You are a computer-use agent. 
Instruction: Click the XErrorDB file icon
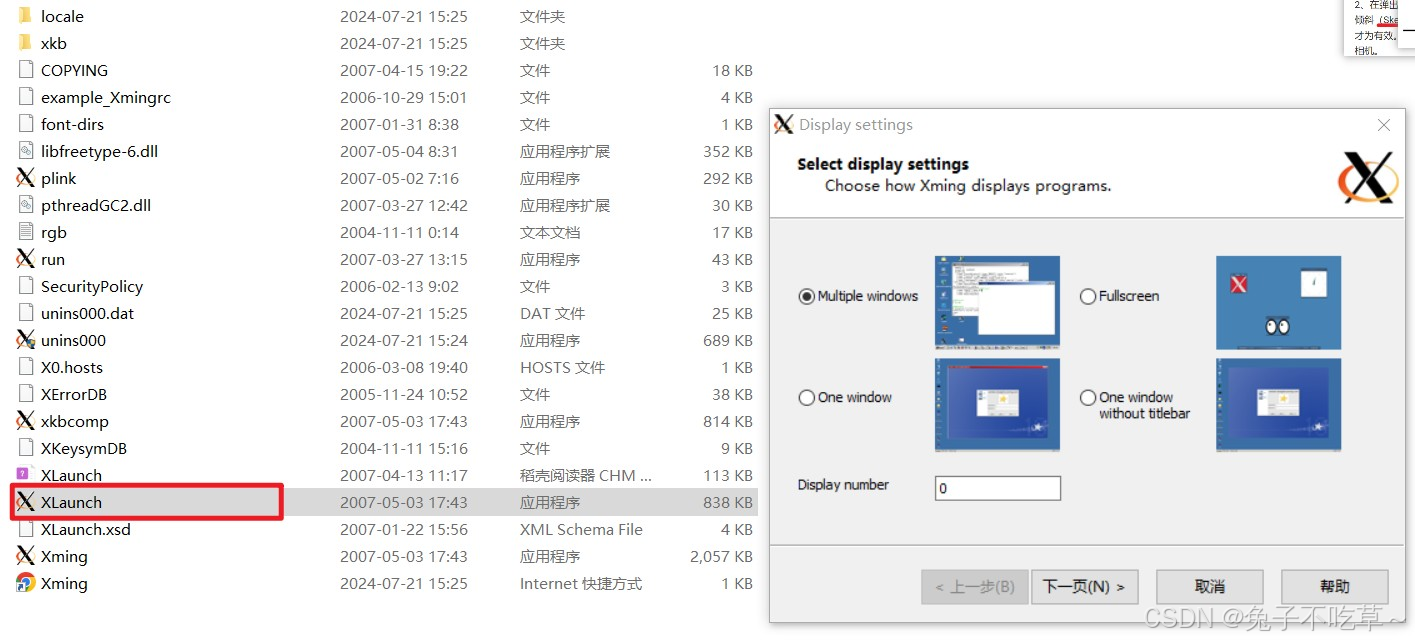pyautogui.click(x=25, y=394)
